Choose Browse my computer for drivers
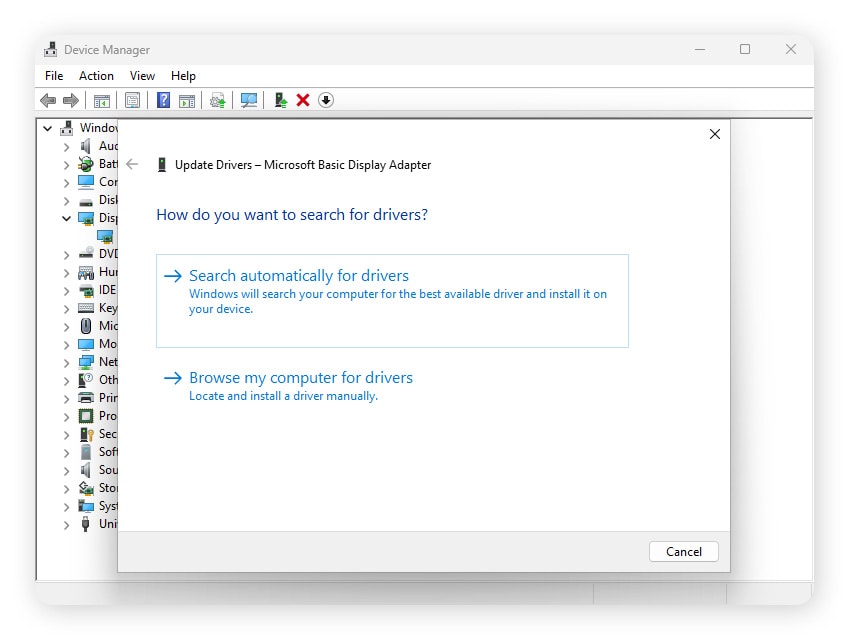This screenshot has width=849, height=640. coord(392,386)
